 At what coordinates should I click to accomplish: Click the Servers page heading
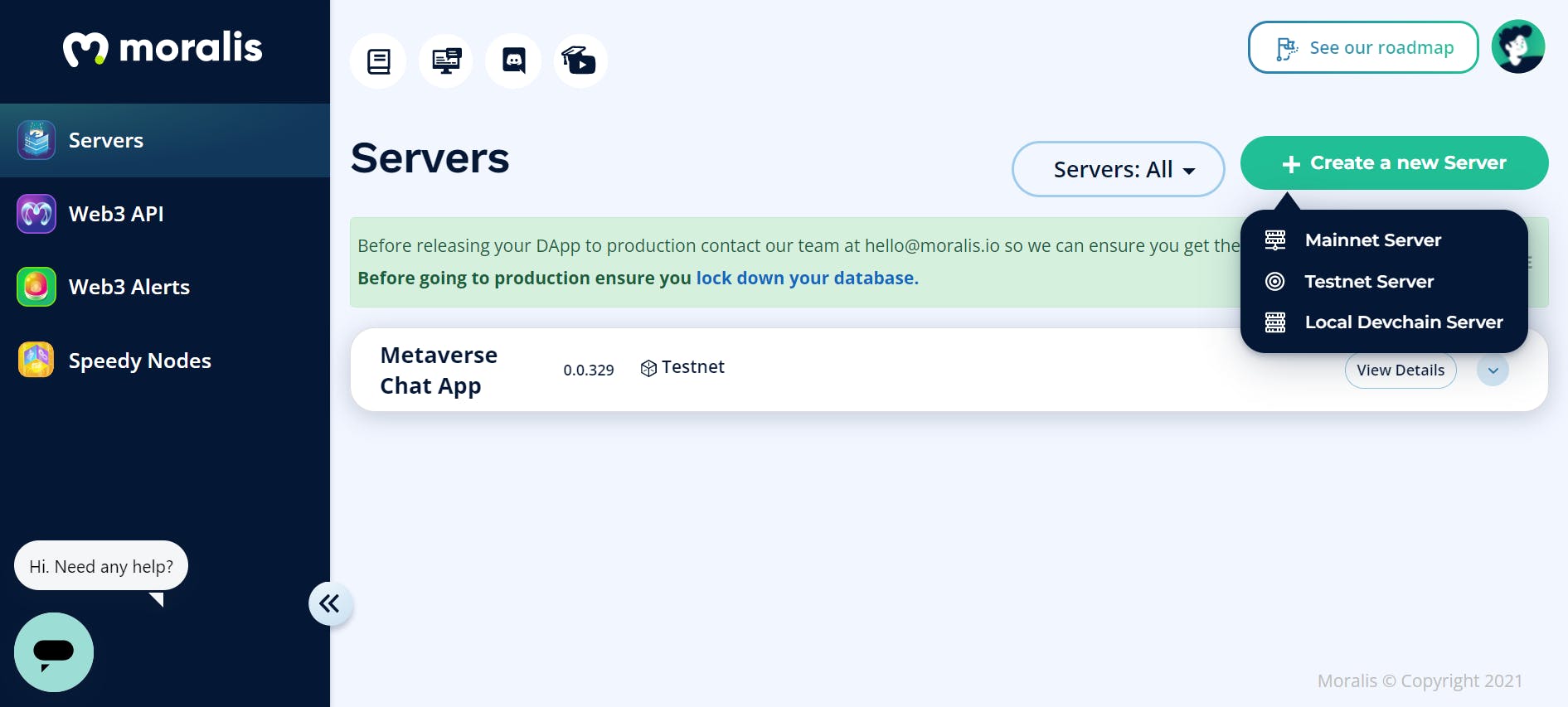430,158
